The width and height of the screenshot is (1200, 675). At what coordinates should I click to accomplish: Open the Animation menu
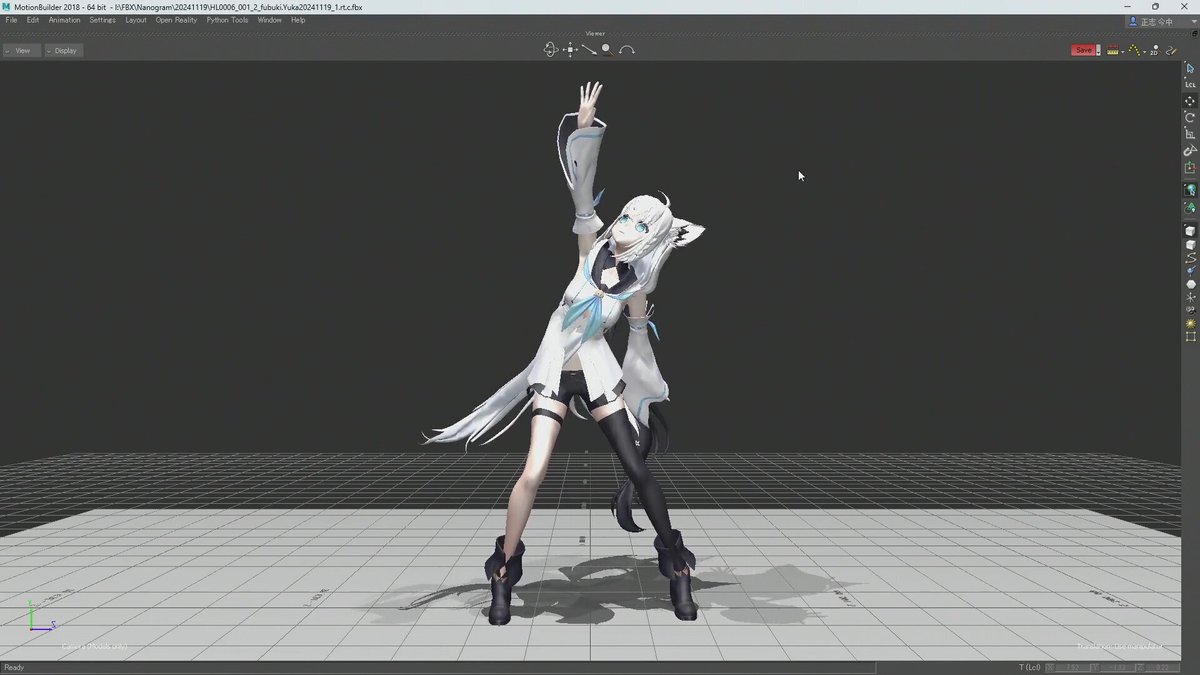click(x=63, y=19)
